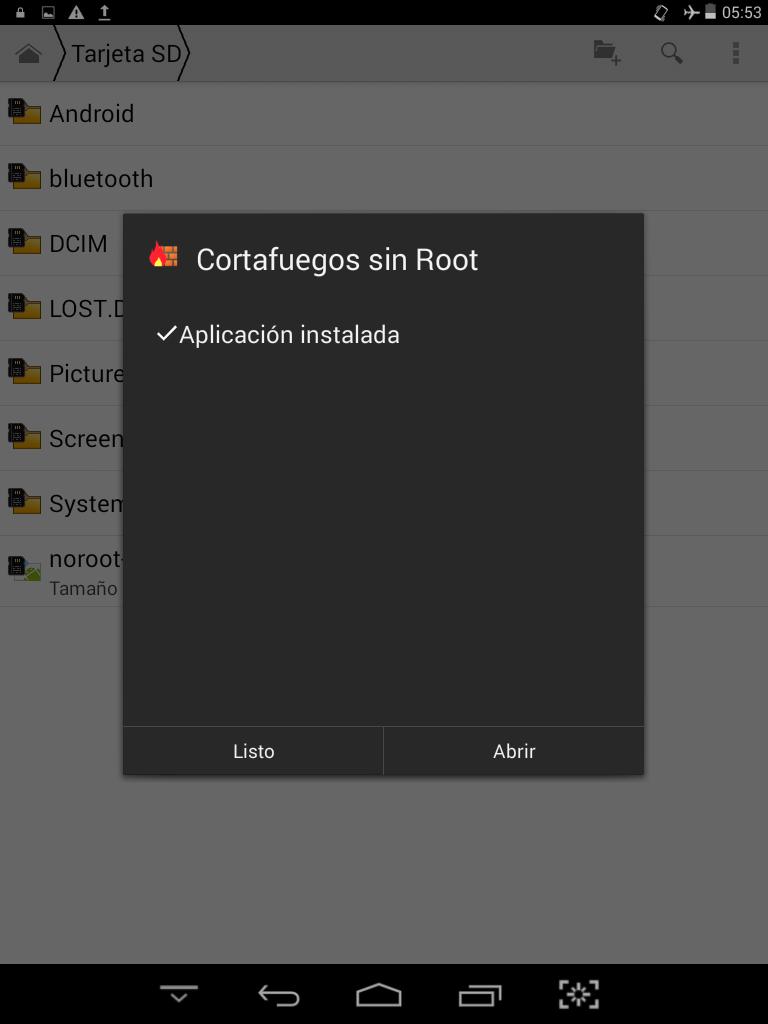Screen dimensions: 768x1024
Task: Open the Android folder
Action: click(x=384, y=114)
